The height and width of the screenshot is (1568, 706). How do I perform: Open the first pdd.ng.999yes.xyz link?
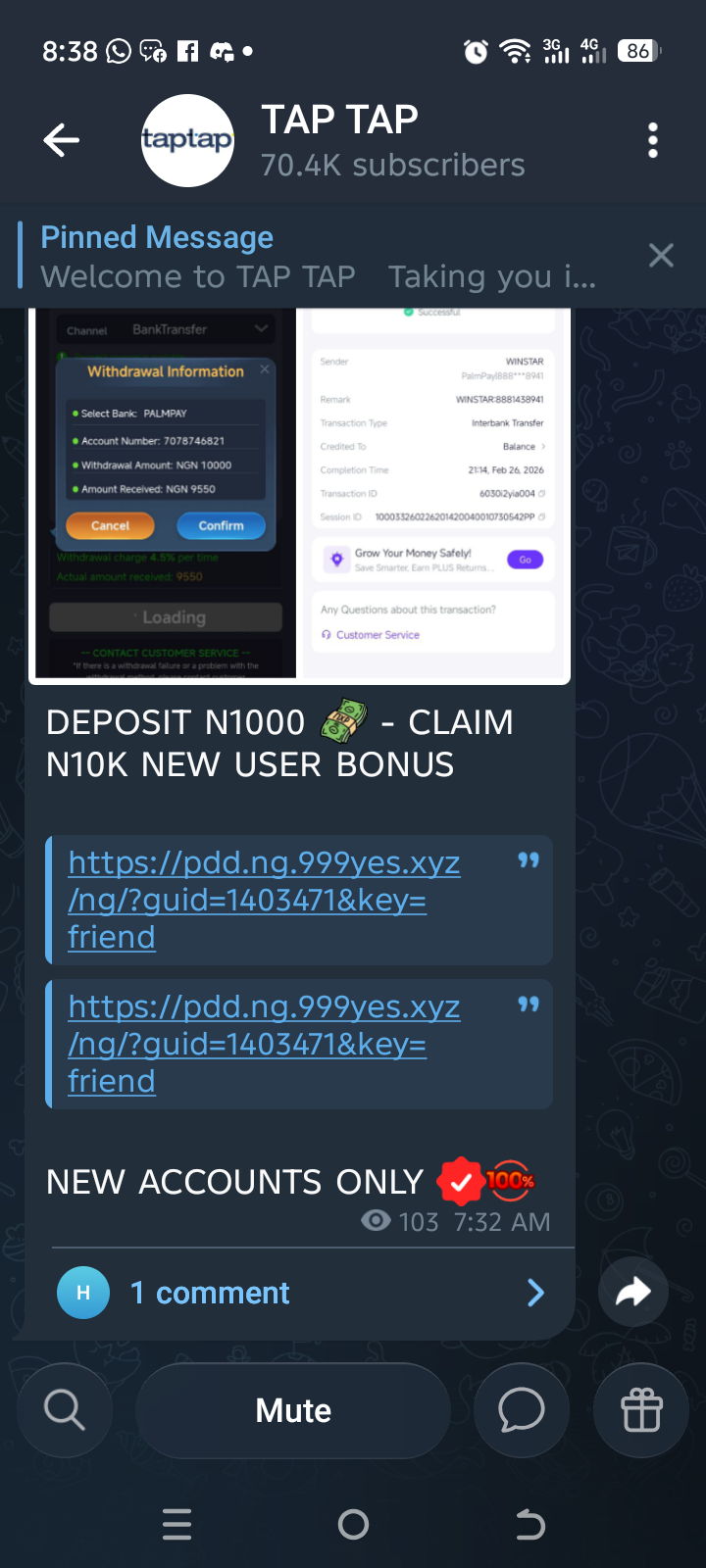[x=264, y=900]
